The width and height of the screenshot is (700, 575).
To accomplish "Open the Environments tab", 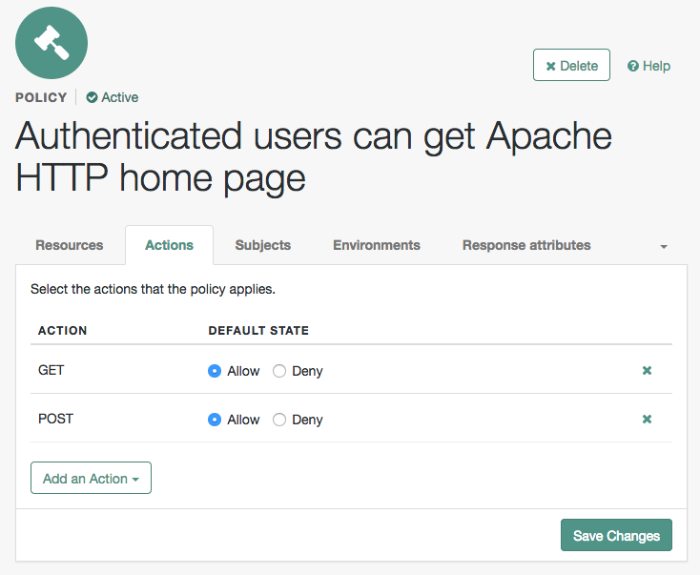I will coord(377,245).
